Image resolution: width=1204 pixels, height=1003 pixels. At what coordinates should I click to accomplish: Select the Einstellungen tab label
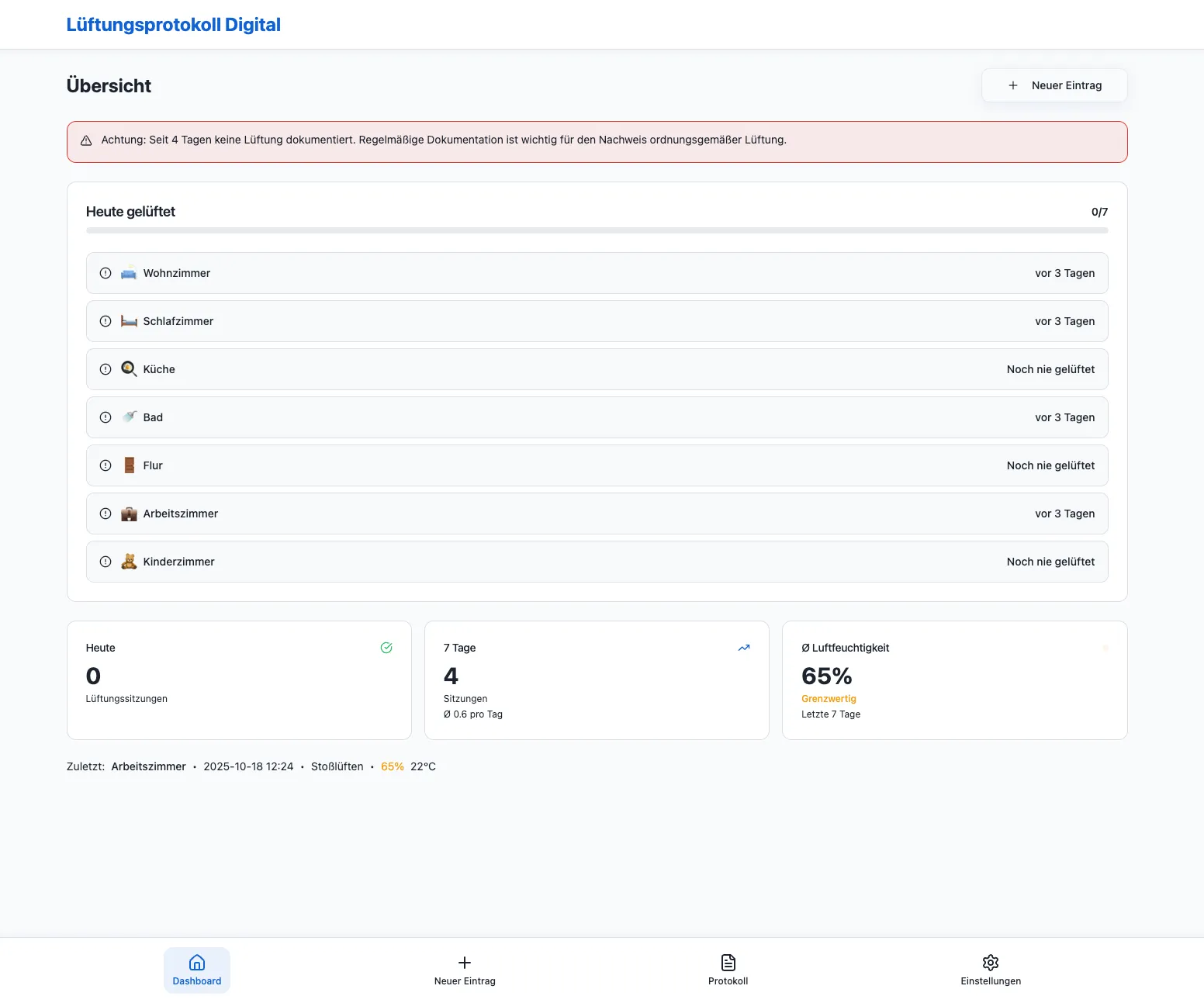(991, 981)
